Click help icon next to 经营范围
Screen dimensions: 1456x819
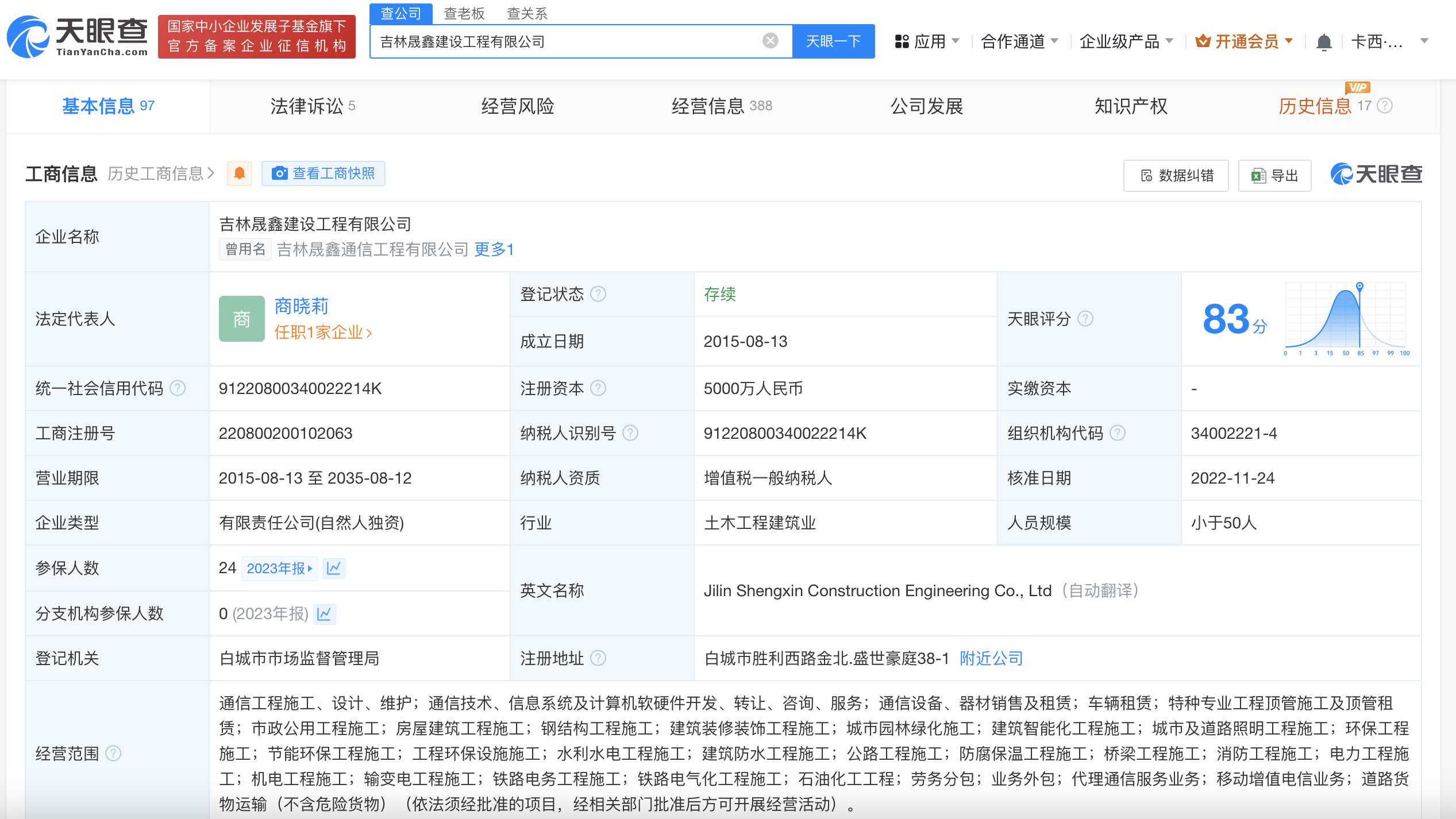pyautogui.click(x=114, y=754)
